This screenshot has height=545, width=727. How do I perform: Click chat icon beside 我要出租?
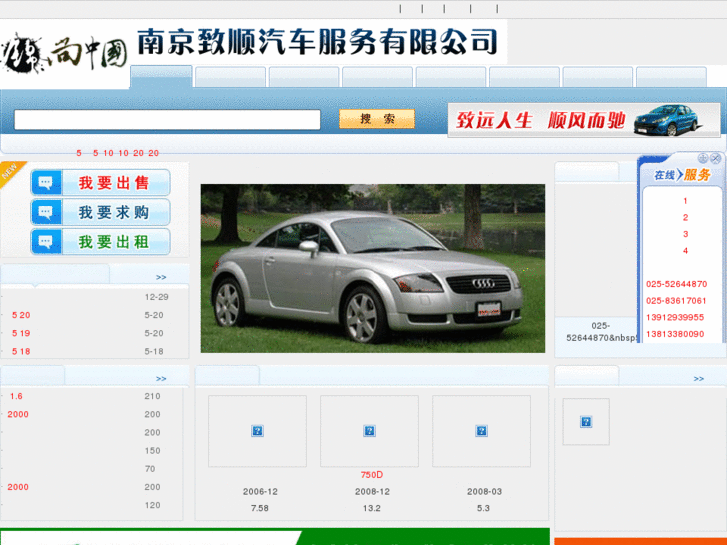pyautogui.click(x=47, y=242)
